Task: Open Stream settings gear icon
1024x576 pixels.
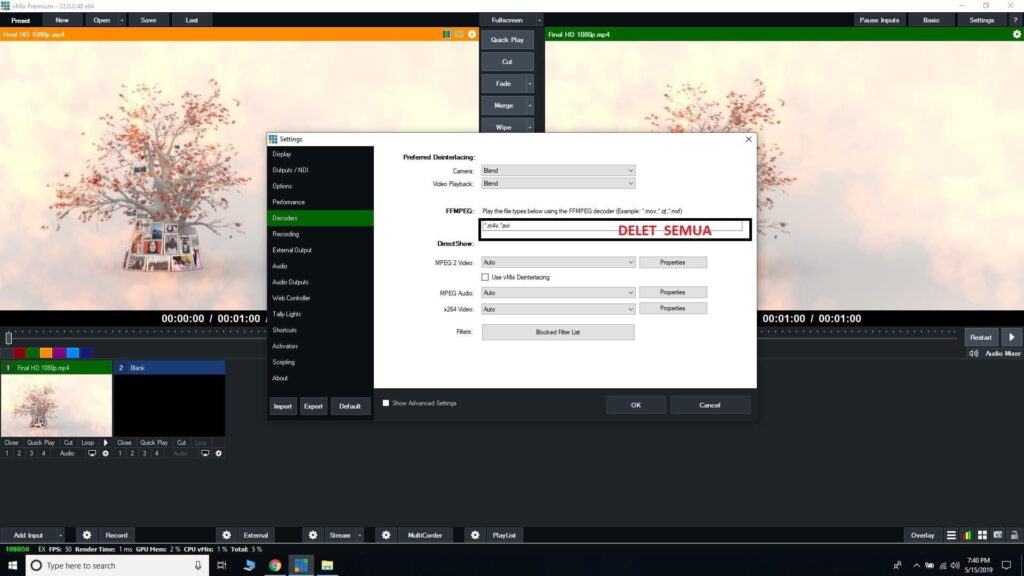Action: 313,535
